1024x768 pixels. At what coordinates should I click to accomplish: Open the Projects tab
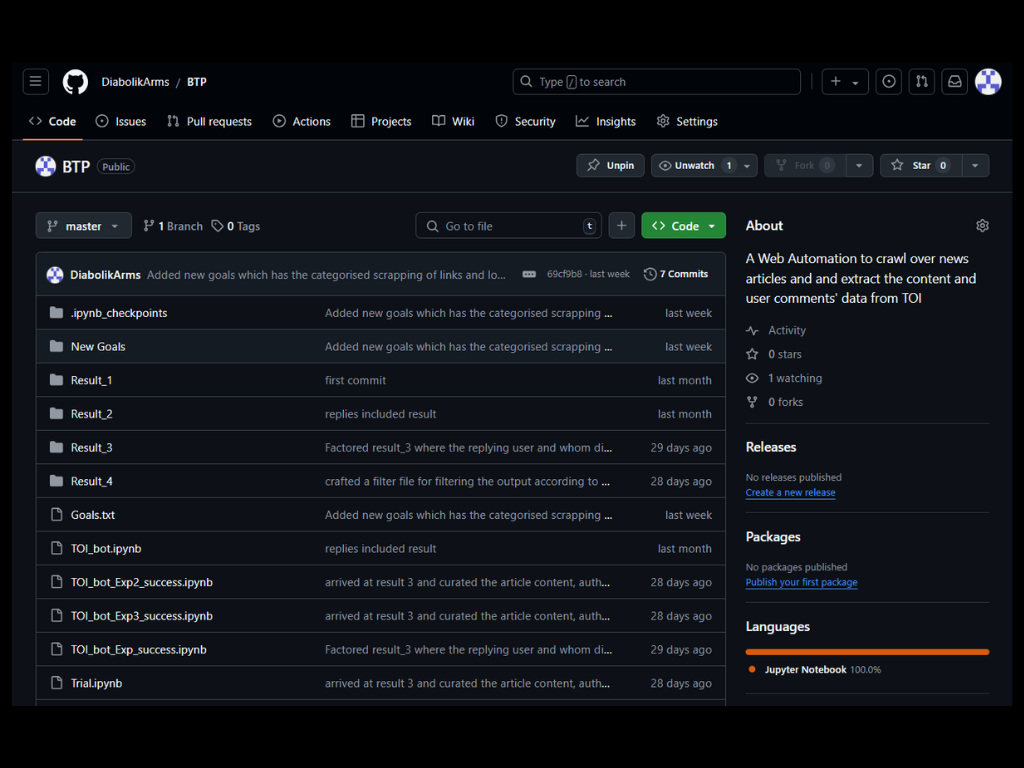(x=381, y=121)
